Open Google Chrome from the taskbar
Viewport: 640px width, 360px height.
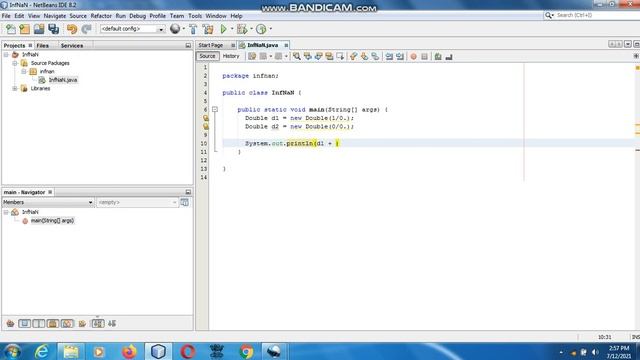click(x=246, y=351)
